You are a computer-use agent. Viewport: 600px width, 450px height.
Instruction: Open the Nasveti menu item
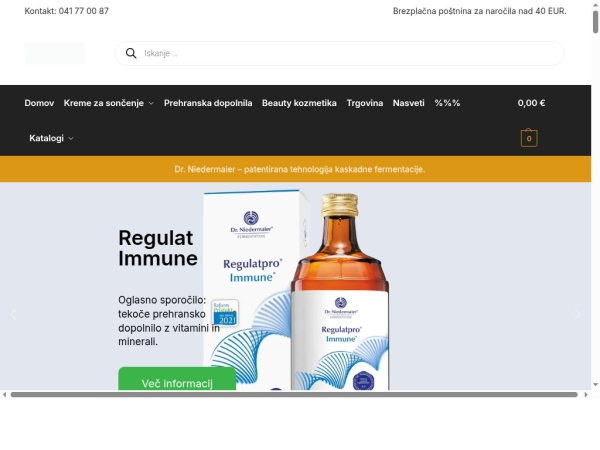point(408,103)
